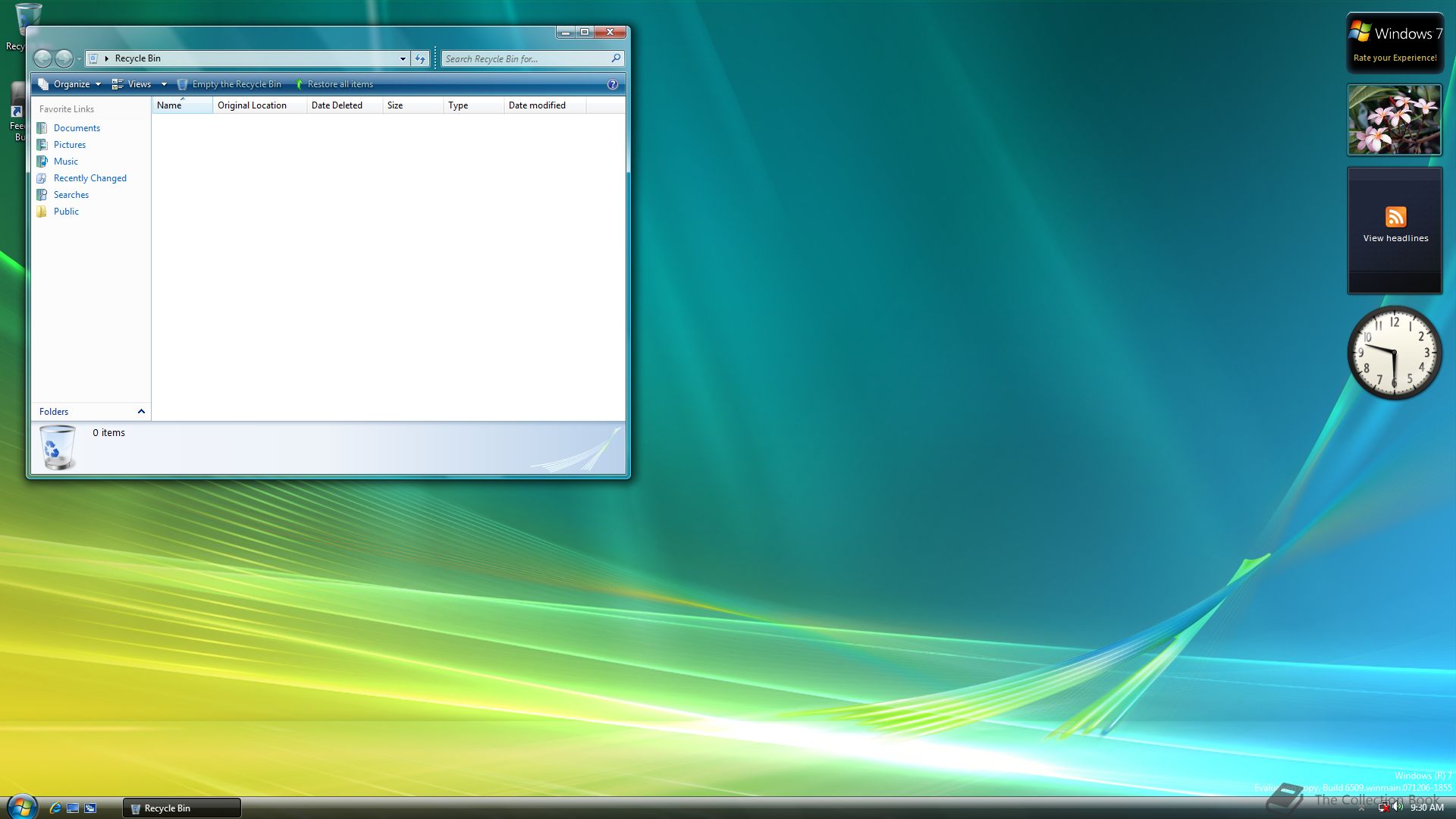
Task: Open Explorer help question mark
Action: pos(613,84)
